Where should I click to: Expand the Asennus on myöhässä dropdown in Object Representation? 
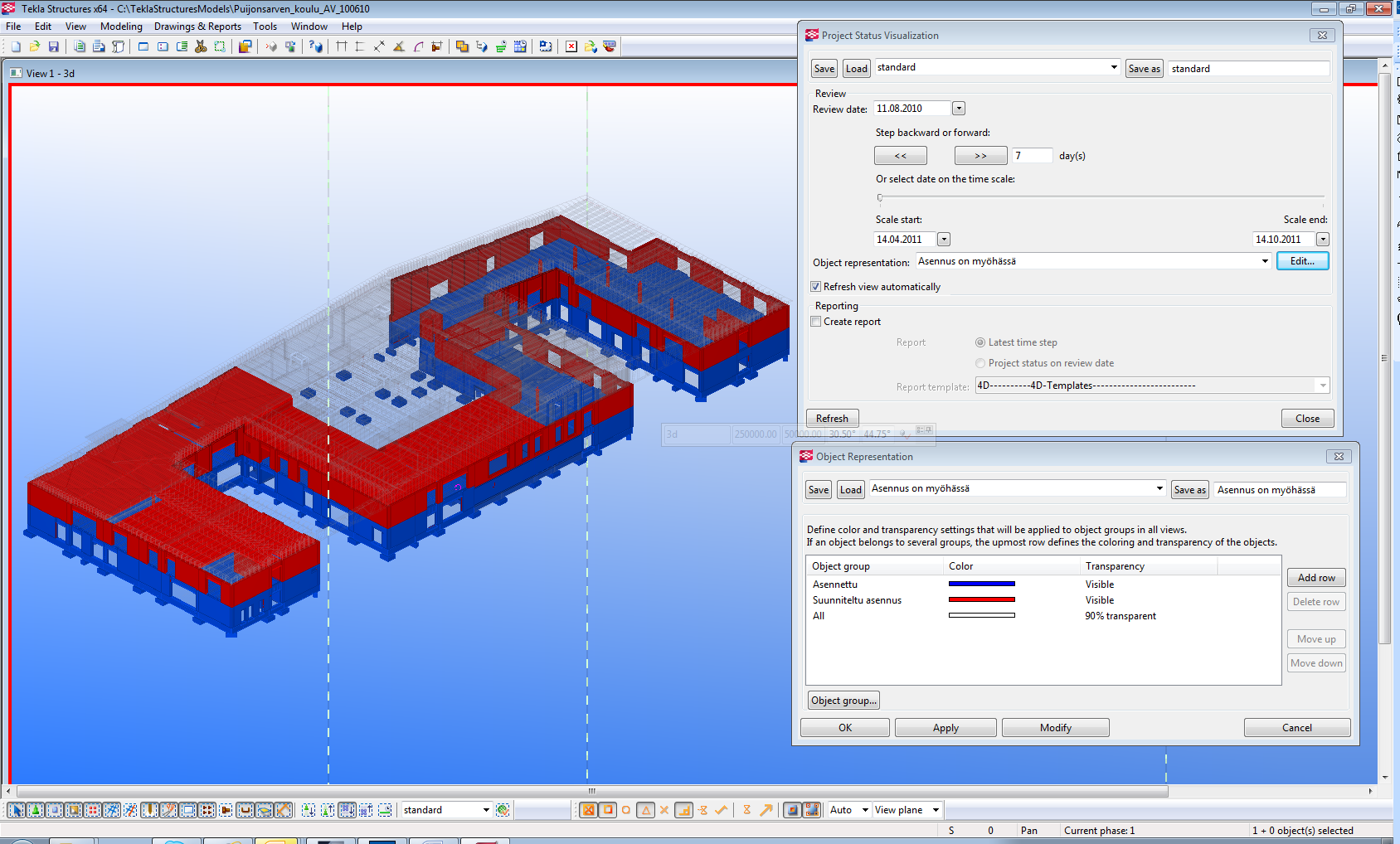tap(1159, 488)
